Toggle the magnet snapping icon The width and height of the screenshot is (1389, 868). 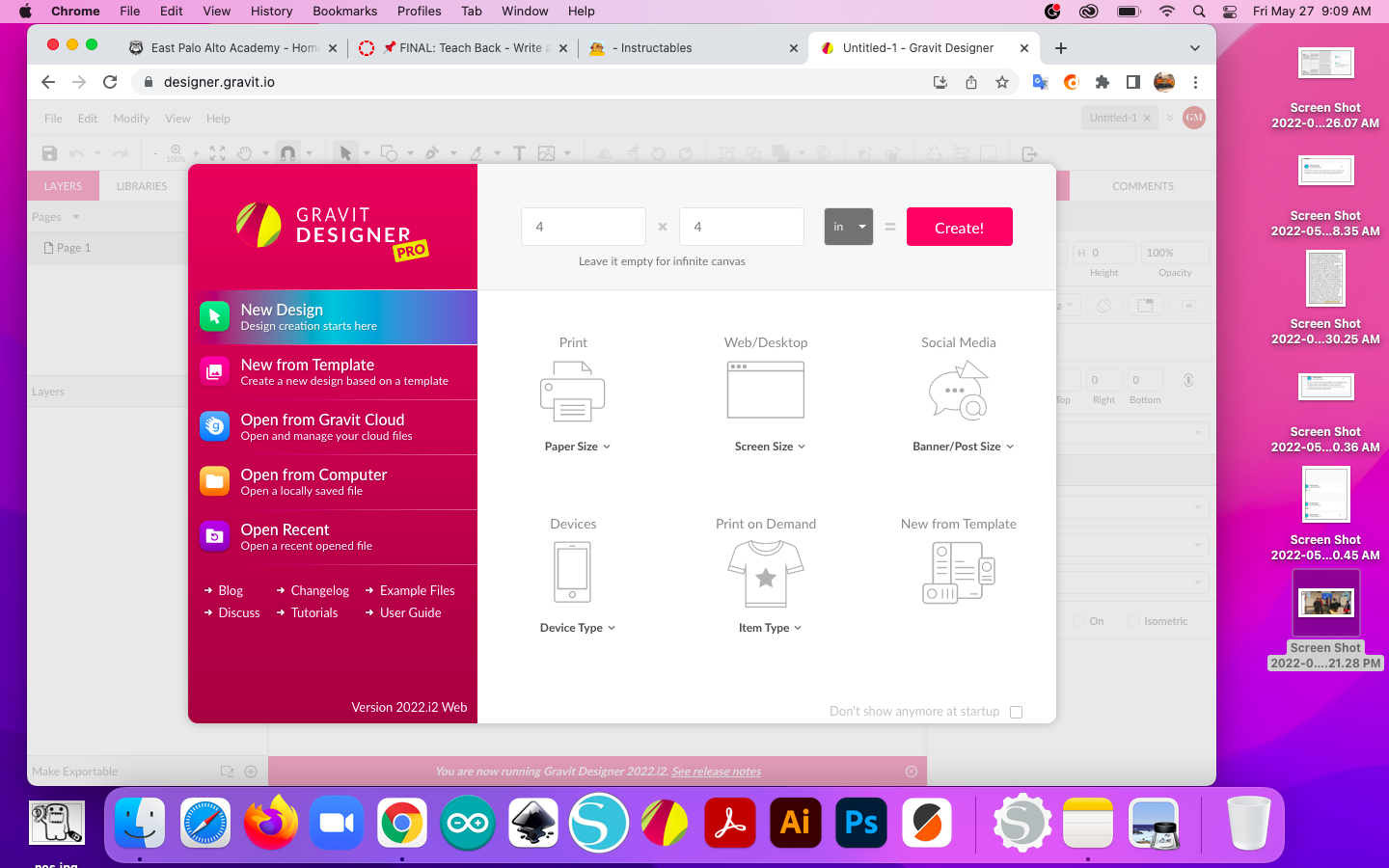288,152
